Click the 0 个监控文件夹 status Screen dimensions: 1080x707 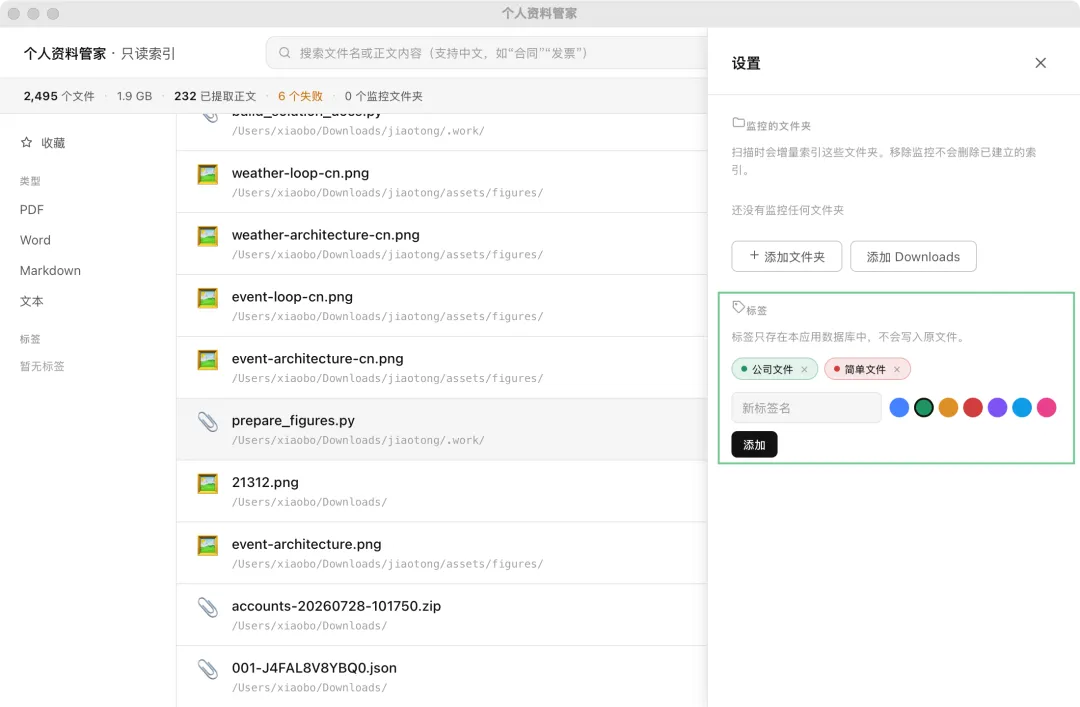click(384, 96)
